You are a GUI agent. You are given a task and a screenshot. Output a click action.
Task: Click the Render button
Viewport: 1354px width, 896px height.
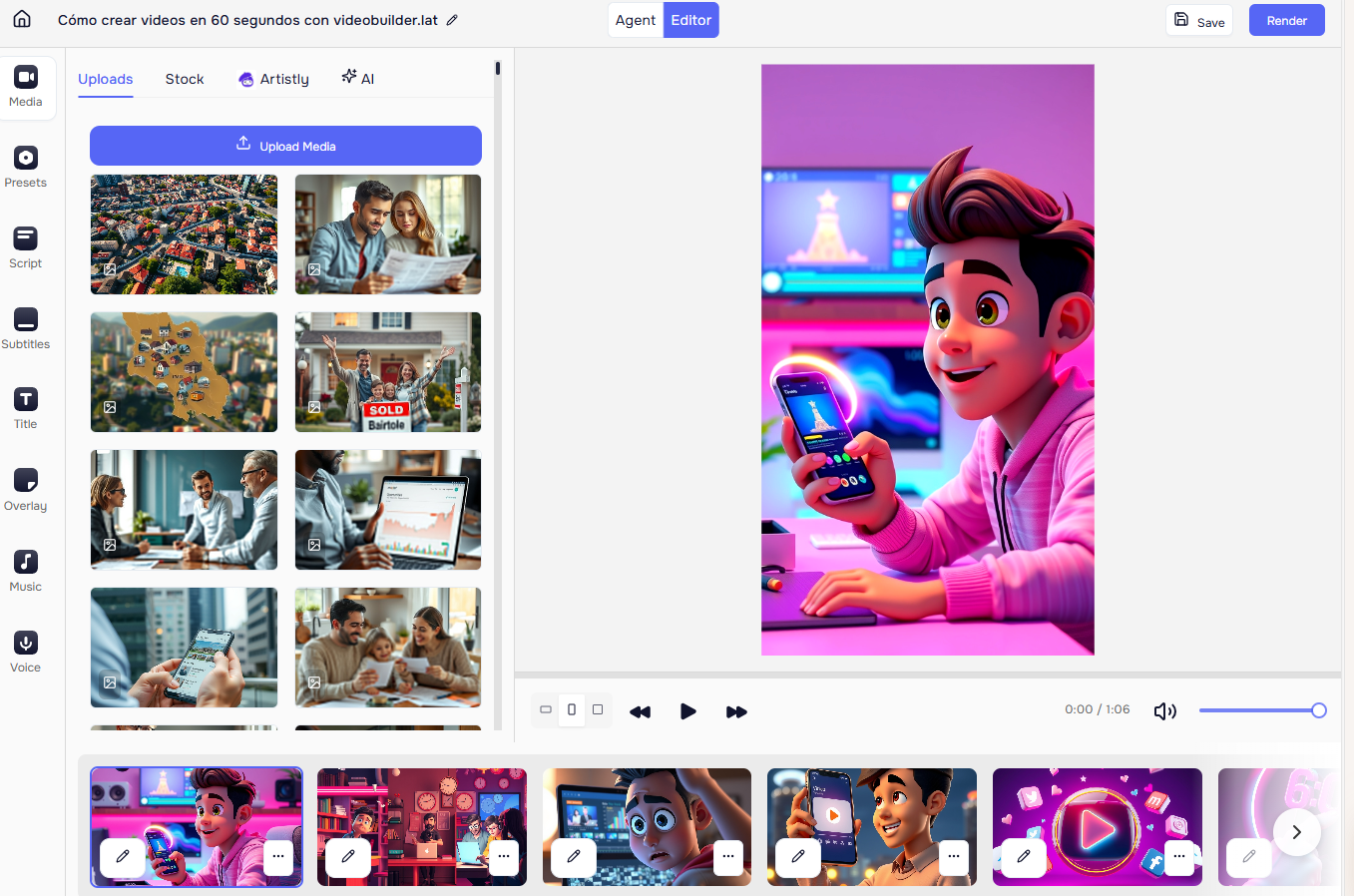(1287, 20)
